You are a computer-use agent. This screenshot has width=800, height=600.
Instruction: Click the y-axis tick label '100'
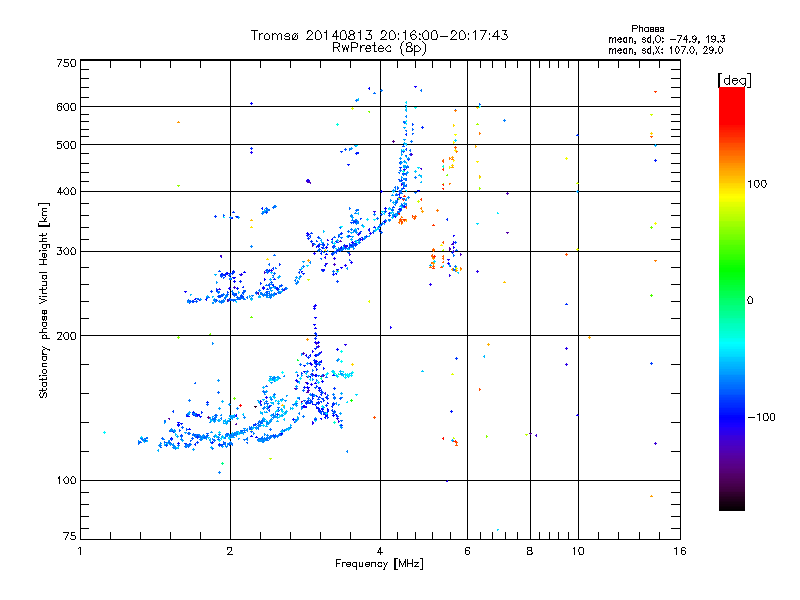tap(66, 480)
